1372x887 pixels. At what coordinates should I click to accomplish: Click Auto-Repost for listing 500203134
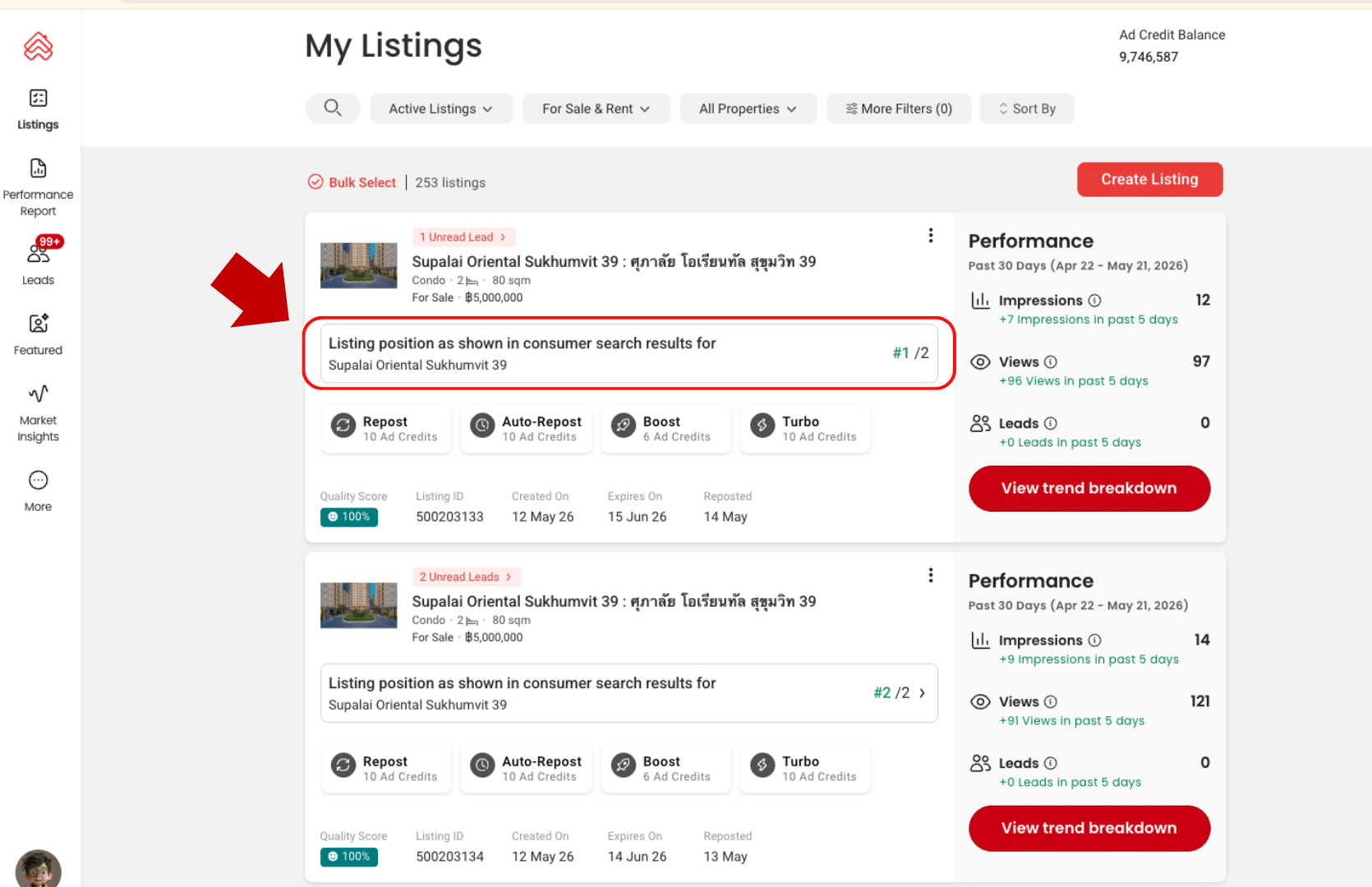(x=526, y=769)
